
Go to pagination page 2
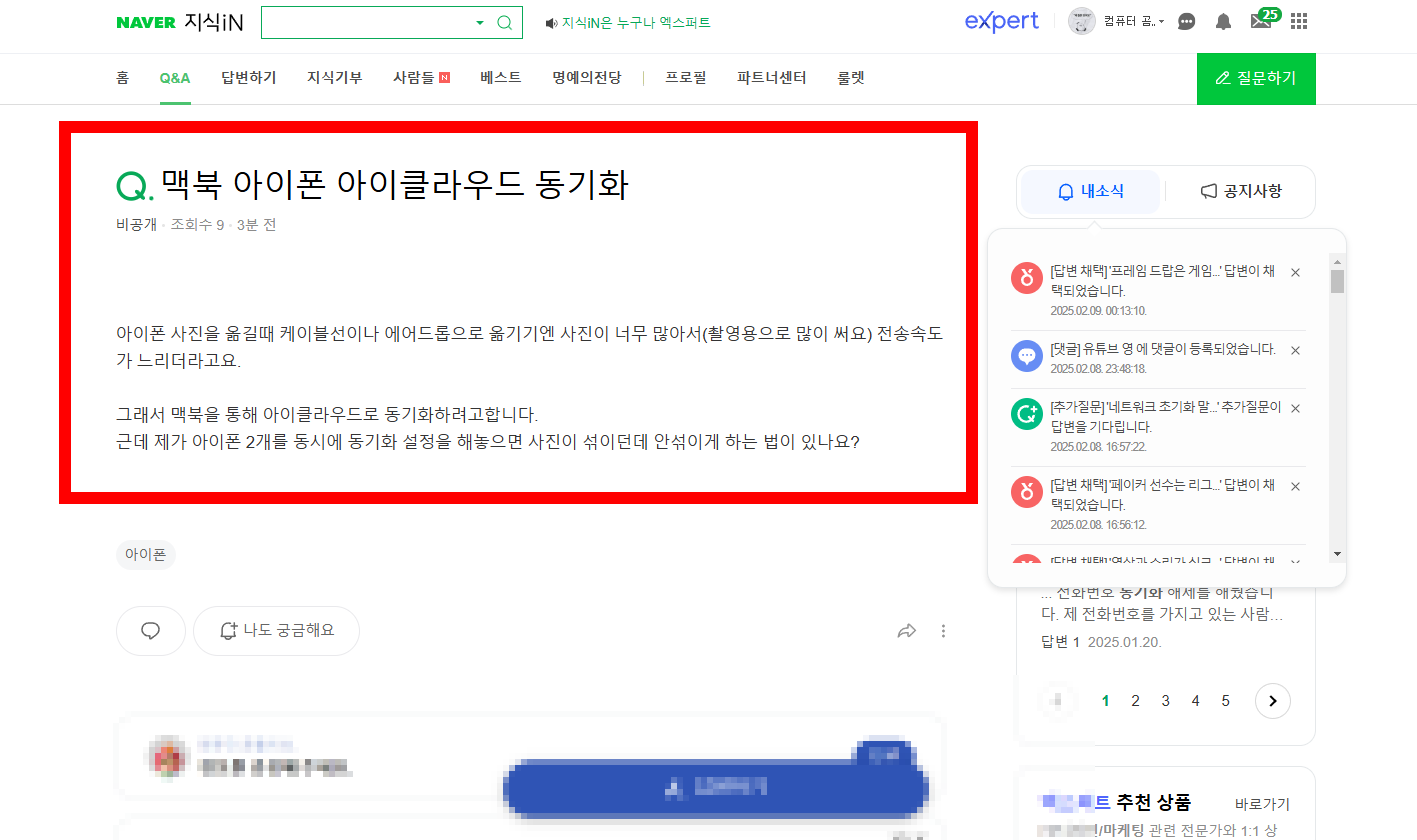1135,701
